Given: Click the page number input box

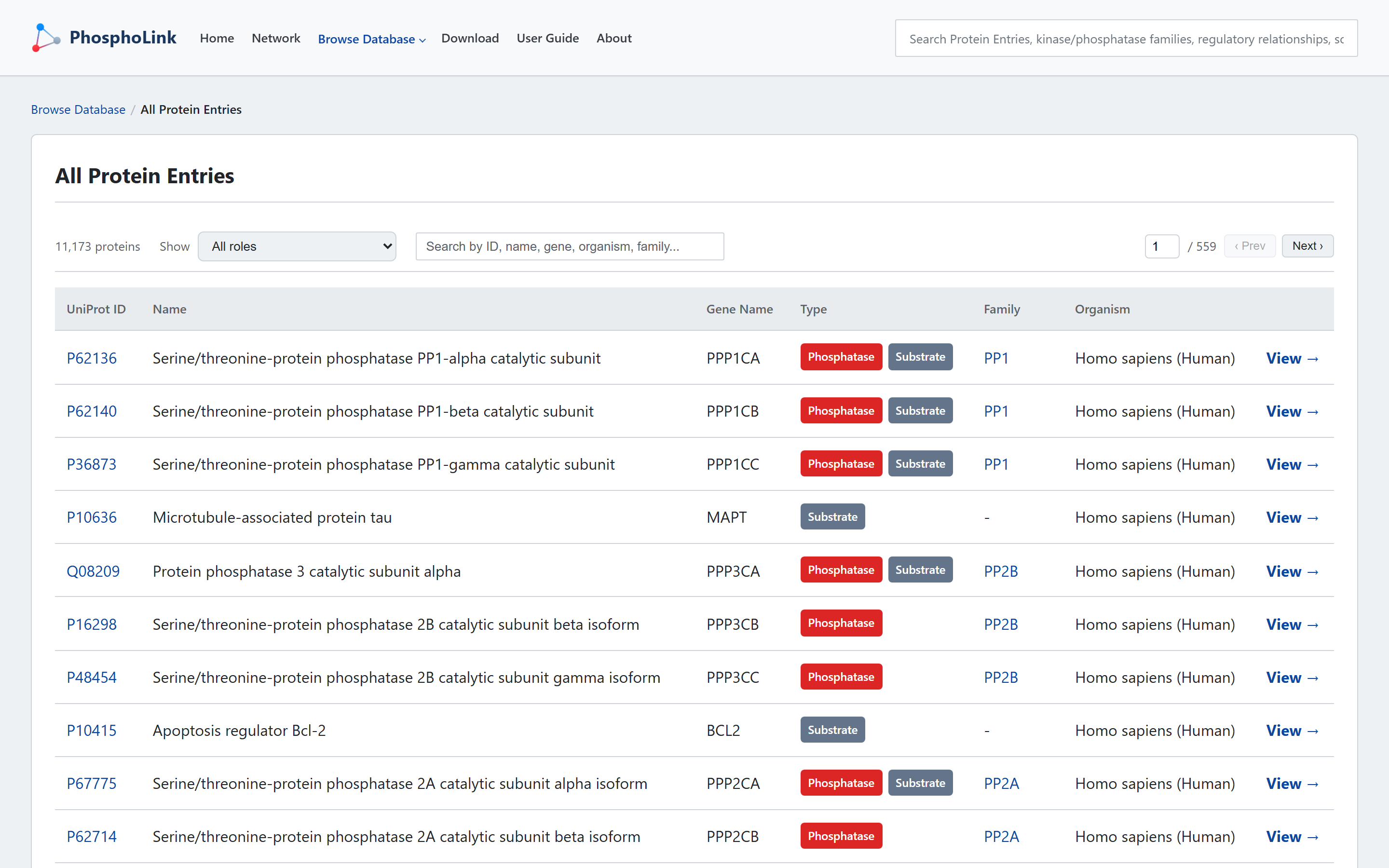Looking at the screenshot, I should coord(1162,246).
